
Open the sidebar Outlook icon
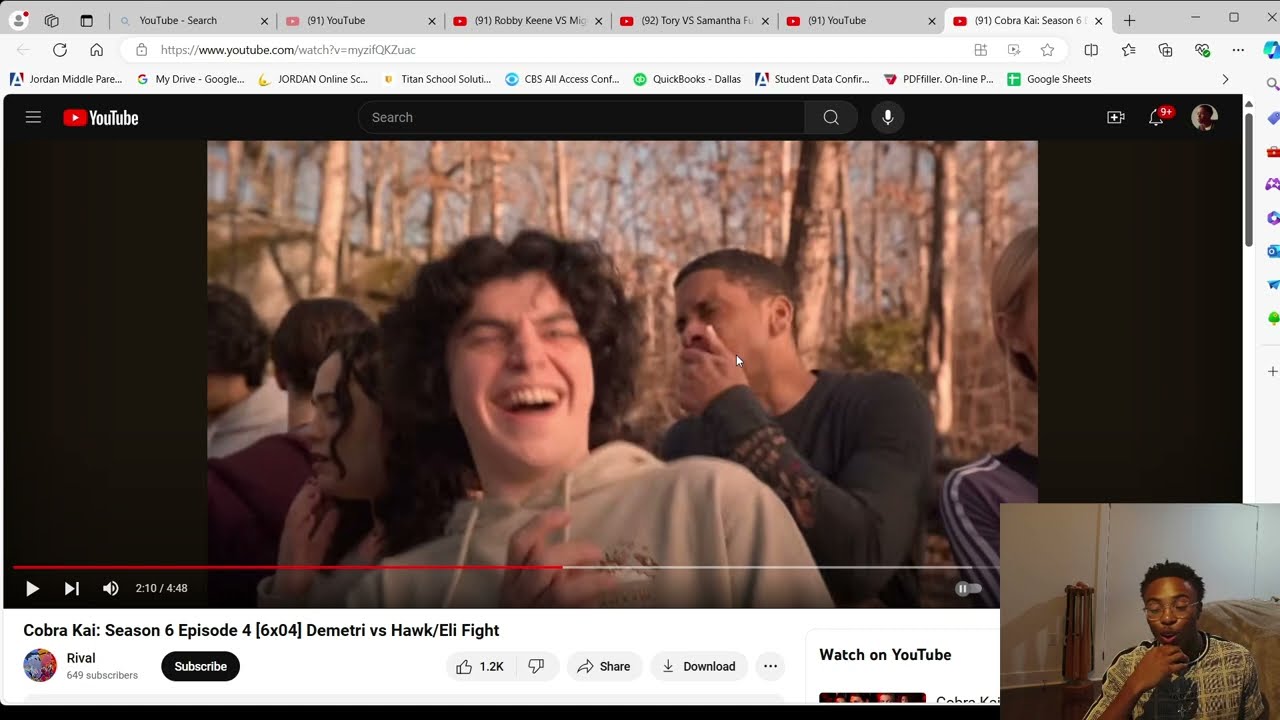tap(1272, 251)
